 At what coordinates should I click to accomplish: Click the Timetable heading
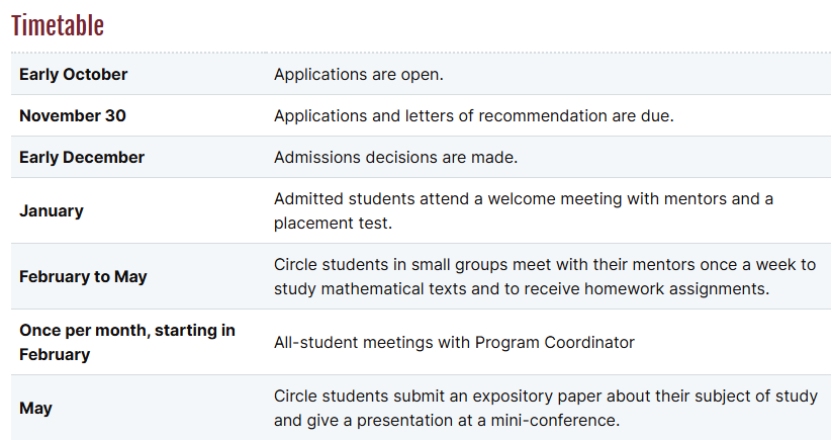(57, 26)
